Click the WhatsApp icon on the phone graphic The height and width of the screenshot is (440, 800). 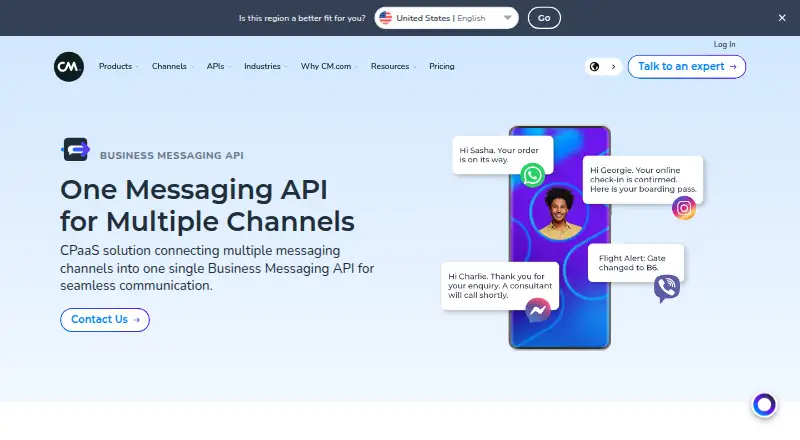click(532, 175)
